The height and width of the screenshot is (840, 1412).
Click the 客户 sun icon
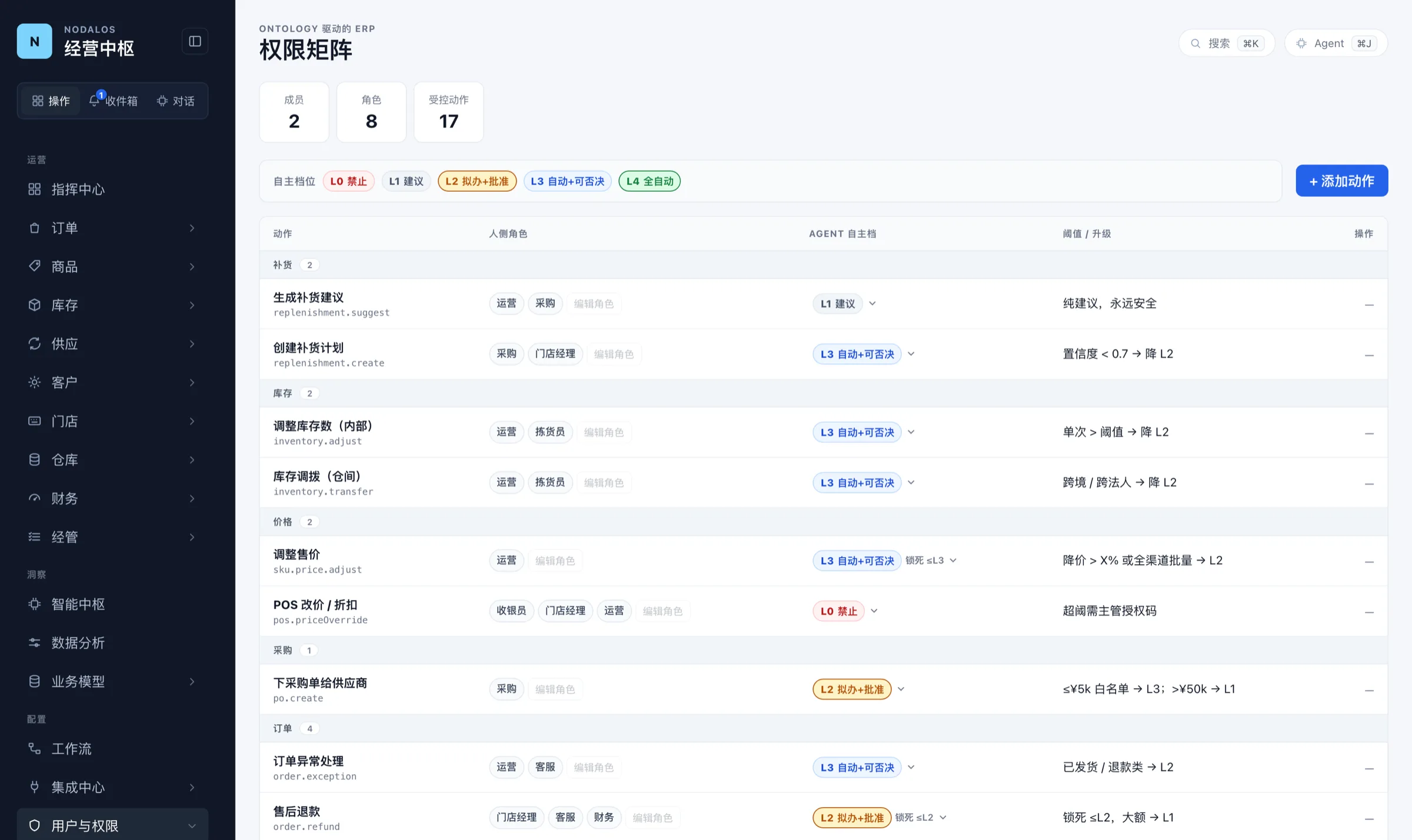35,382
